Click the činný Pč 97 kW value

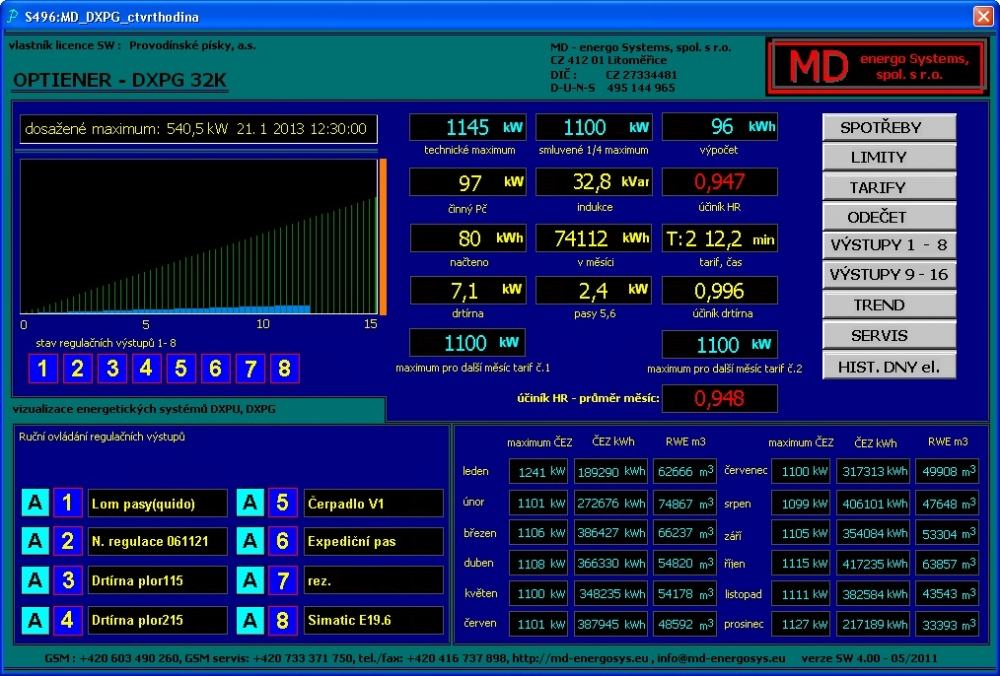(x=467, y=182)
